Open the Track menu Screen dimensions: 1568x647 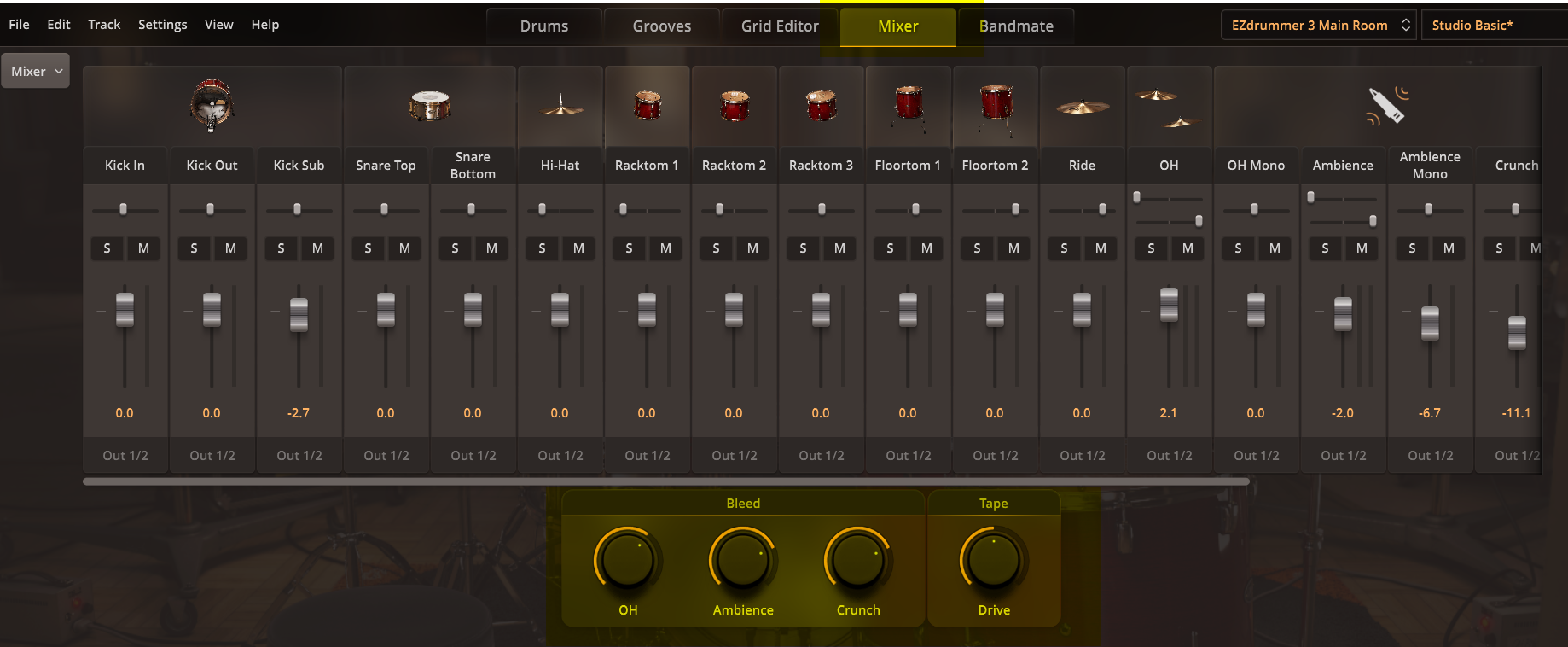tap(104, 25)
